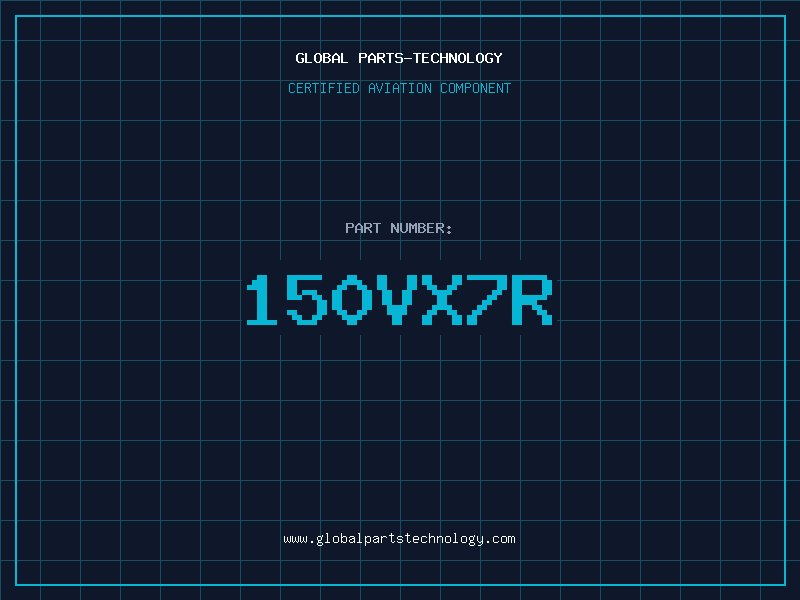800x600 pixels.
Task: Click the digit 5 of the part number
Action: [307, 300]
